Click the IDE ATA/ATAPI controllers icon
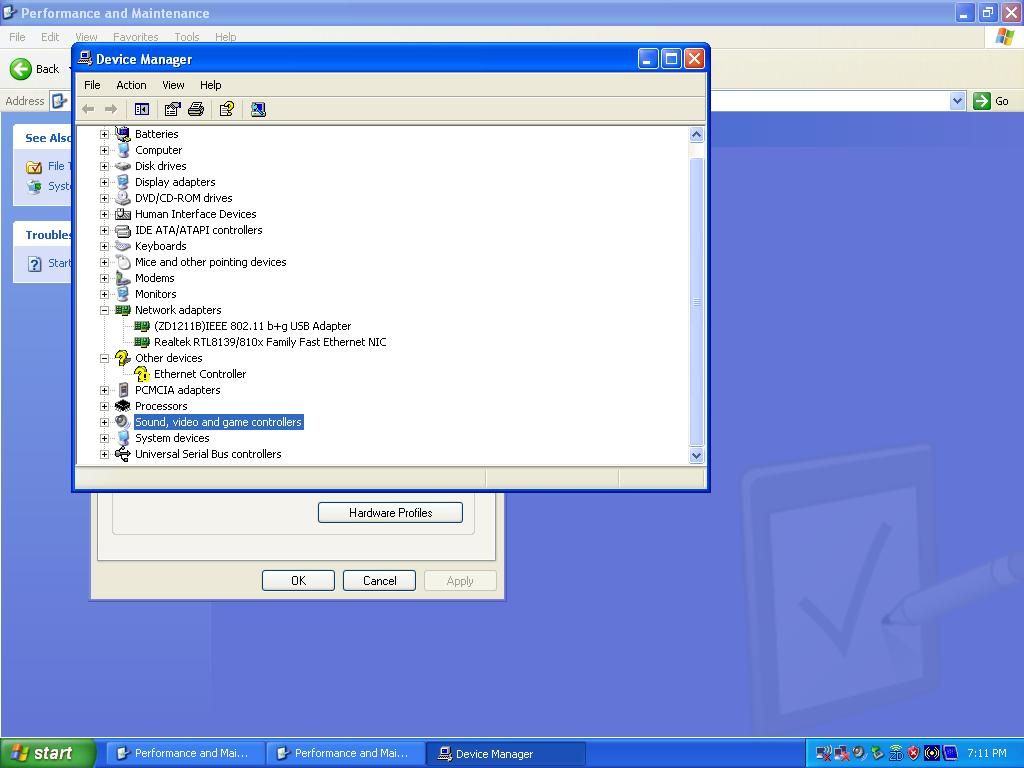The height and width of the screenshot is (768, 1024). (123, 230)
